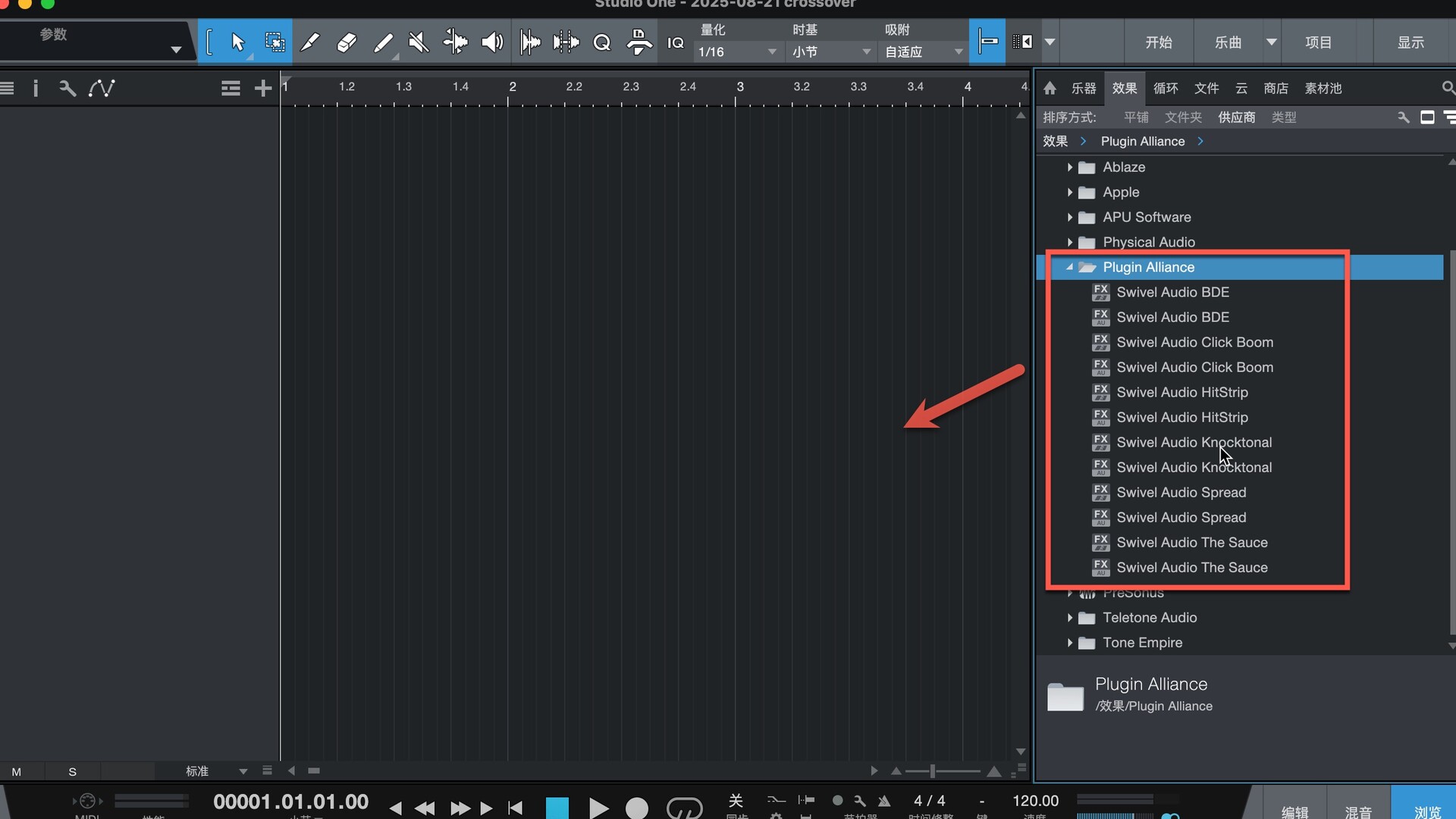Open the inspector i icon

[35, 88]
